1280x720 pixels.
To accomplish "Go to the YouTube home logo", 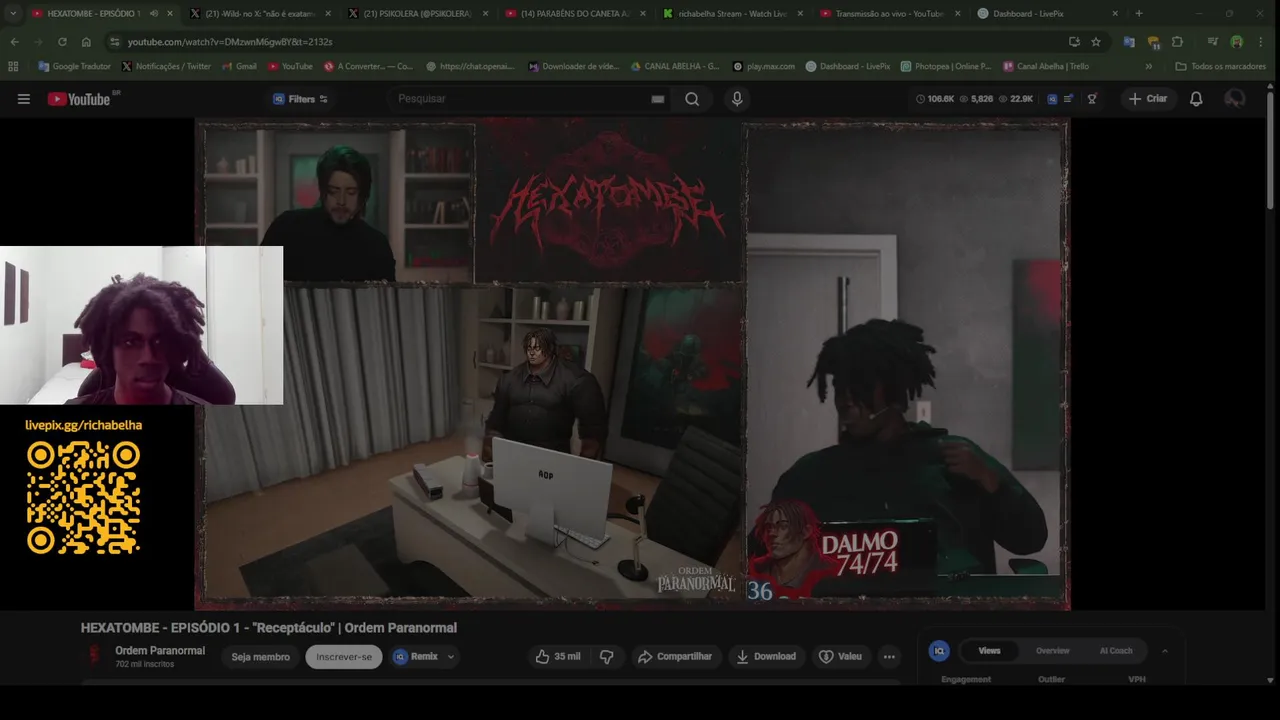I will (x=79, y=99).
